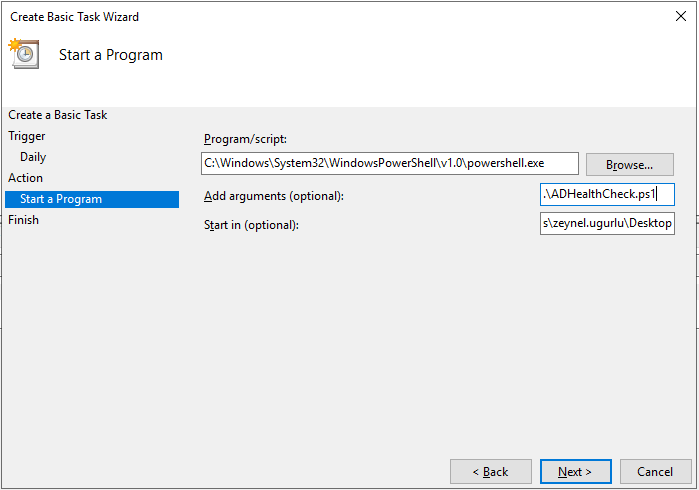The image size is (699, 490).
Task: Click the Start in (optional) label
Action: coord(251,225)
